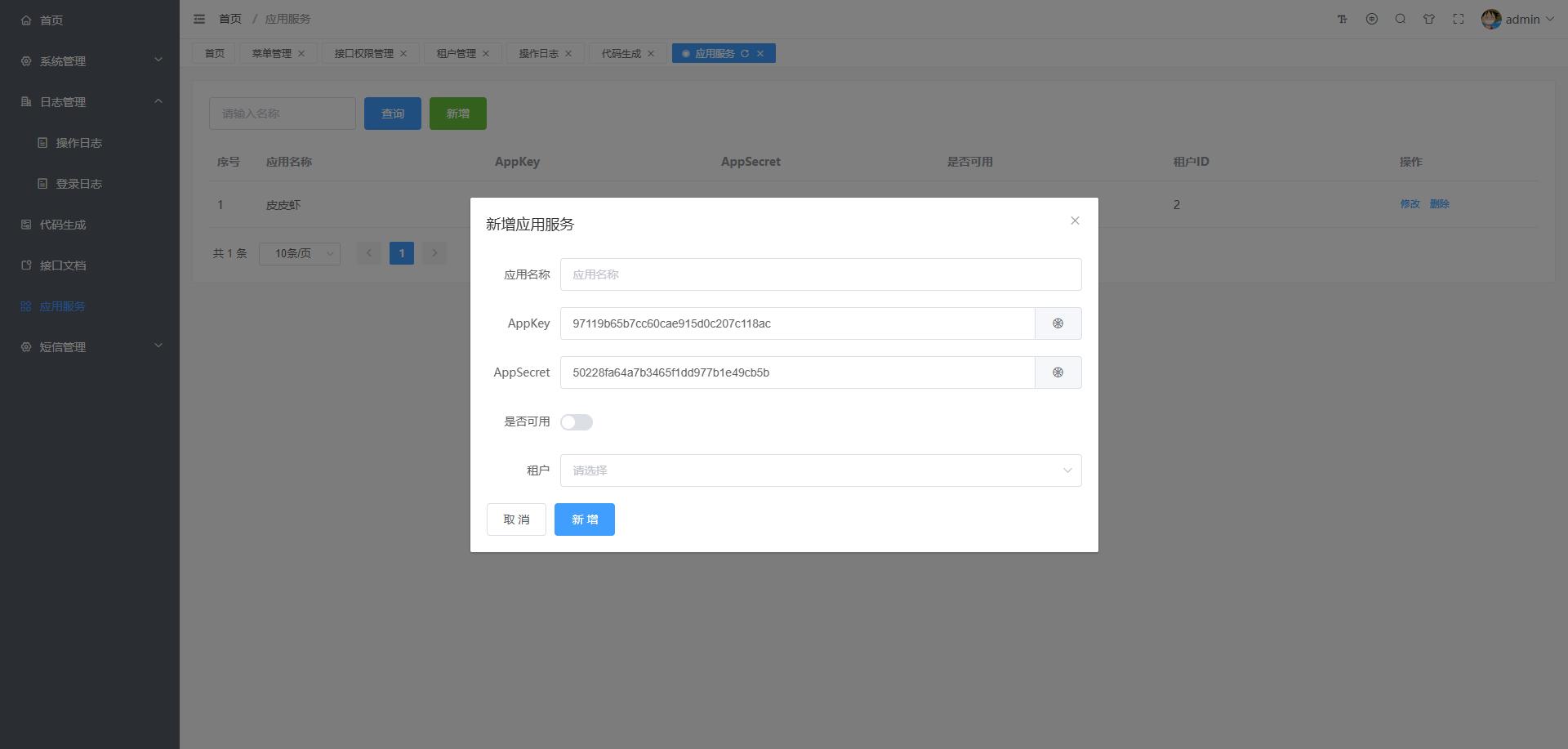Click the 接口文档 sidebar icon
Screen dimensions: 1568x749
point(26,265)
